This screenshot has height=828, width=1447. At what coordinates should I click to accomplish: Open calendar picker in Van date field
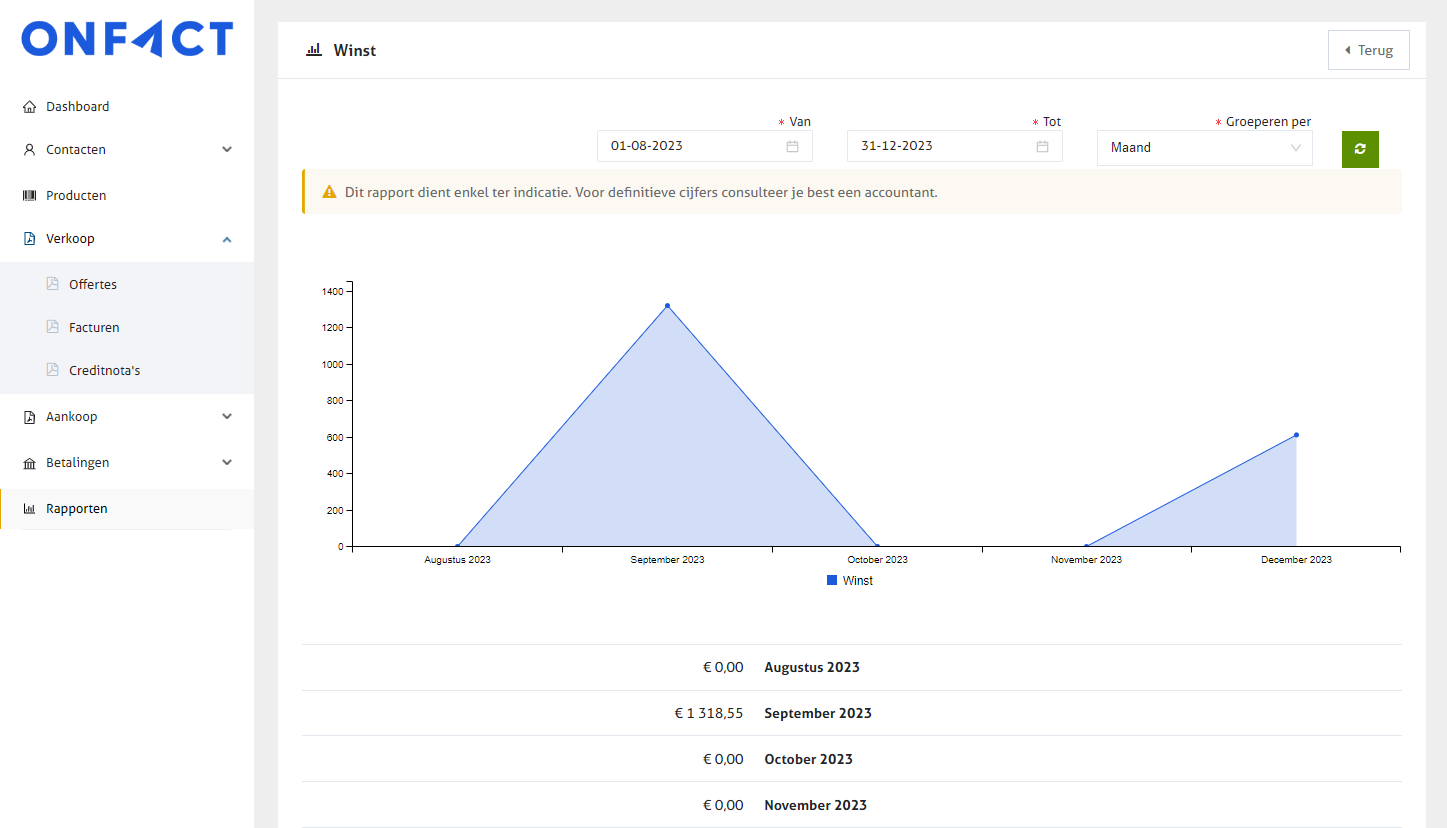(792, 146)
